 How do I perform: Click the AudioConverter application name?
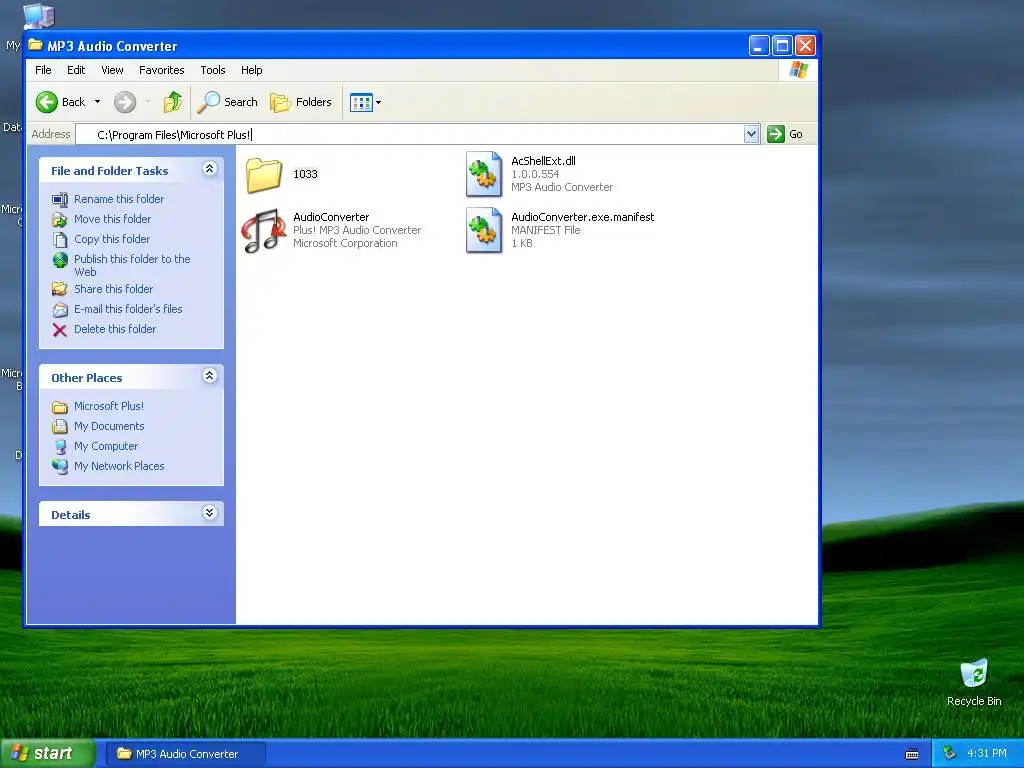331,217
